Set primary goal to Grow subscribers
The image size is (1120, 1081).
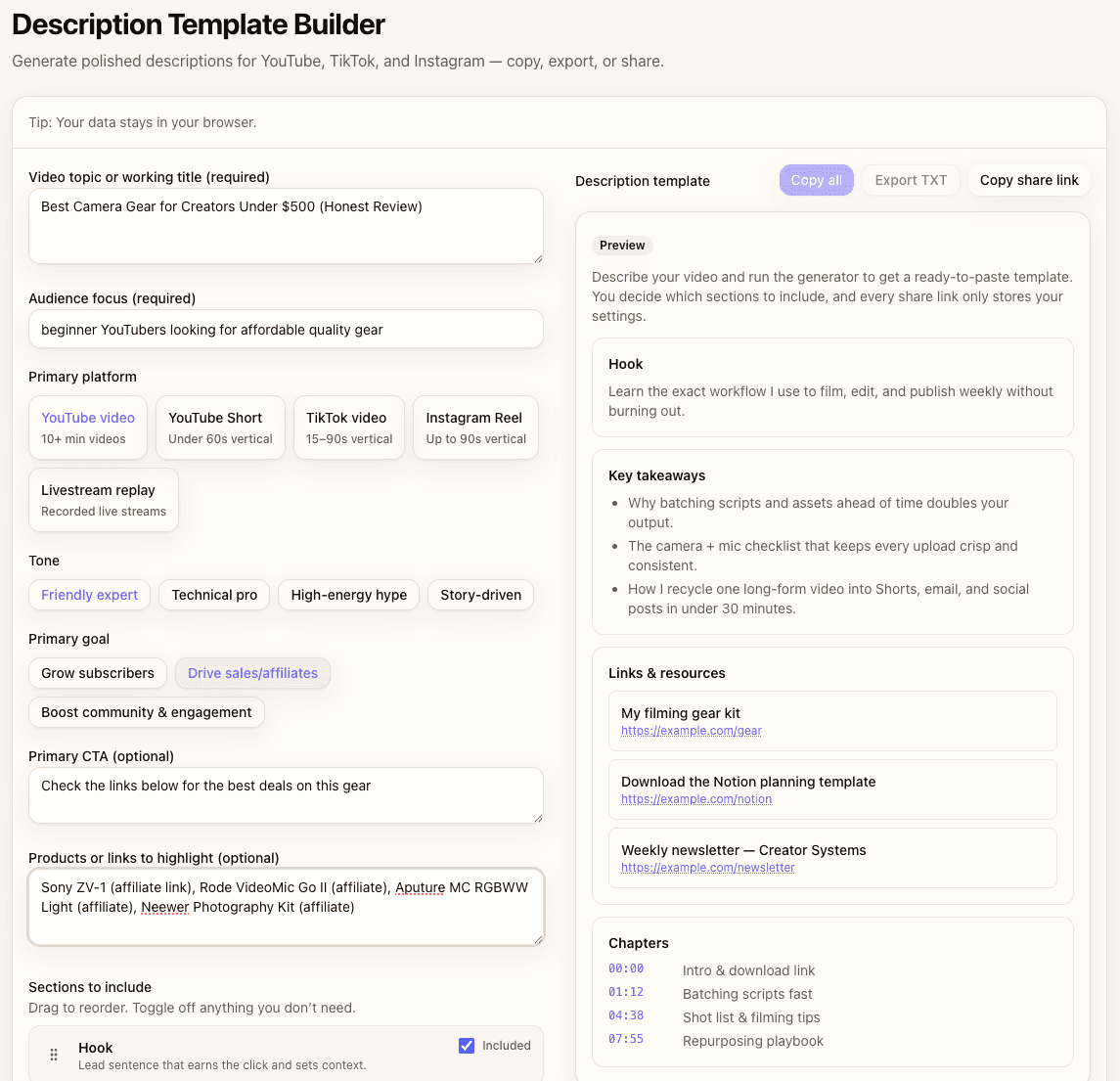[x=97, y=673]
